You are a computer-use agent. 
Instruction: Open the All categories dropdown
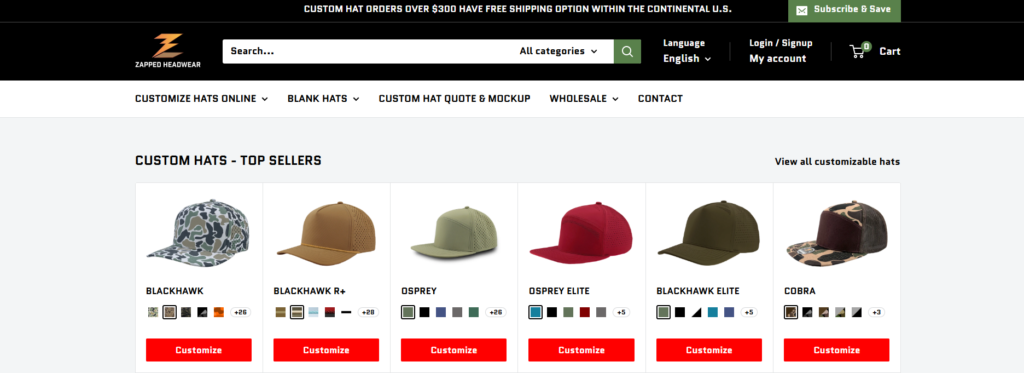(x=558, y=51)
